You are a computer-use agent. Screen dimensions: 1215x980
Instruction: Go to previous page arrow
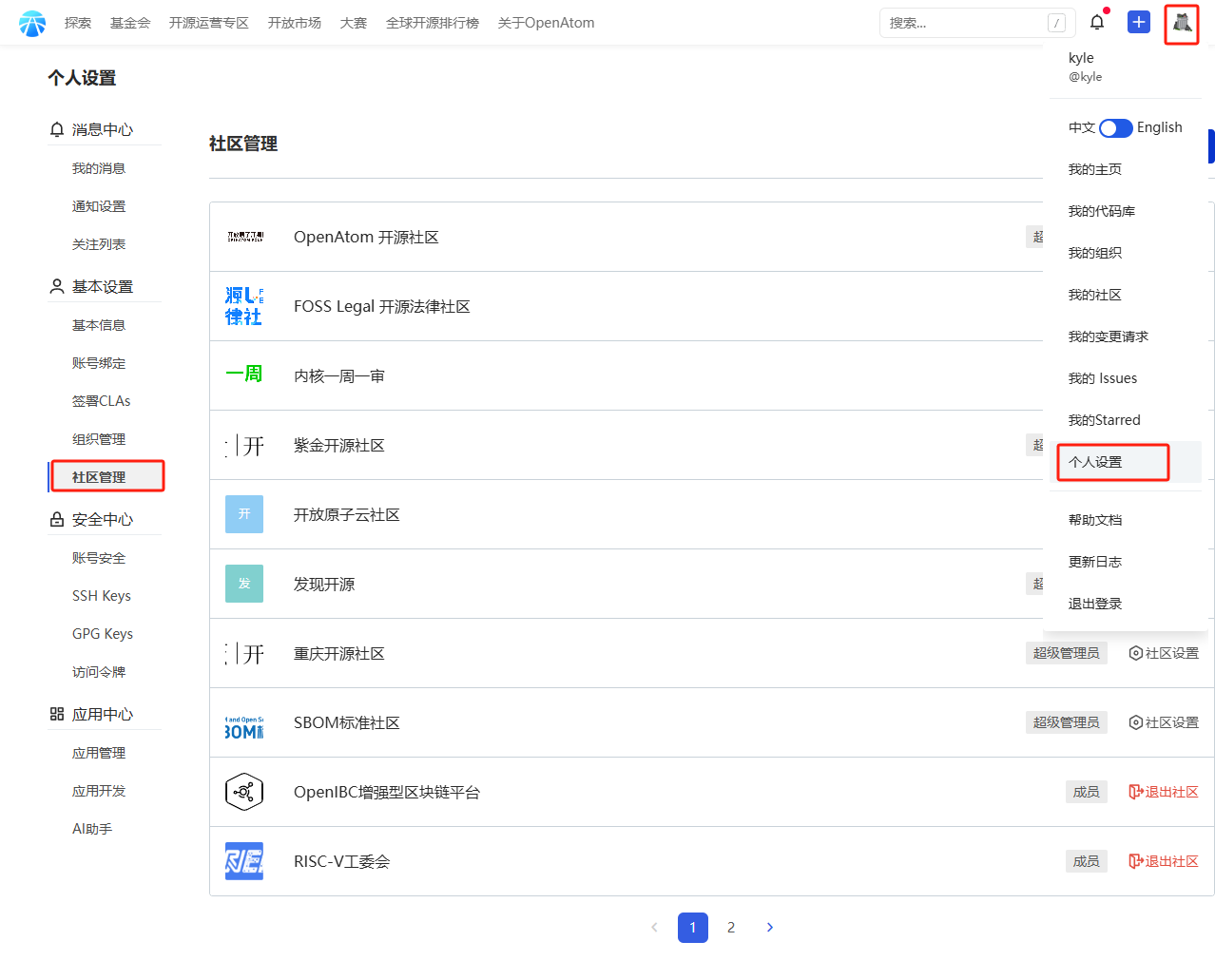pyautogui.click(x=654, y=928)
